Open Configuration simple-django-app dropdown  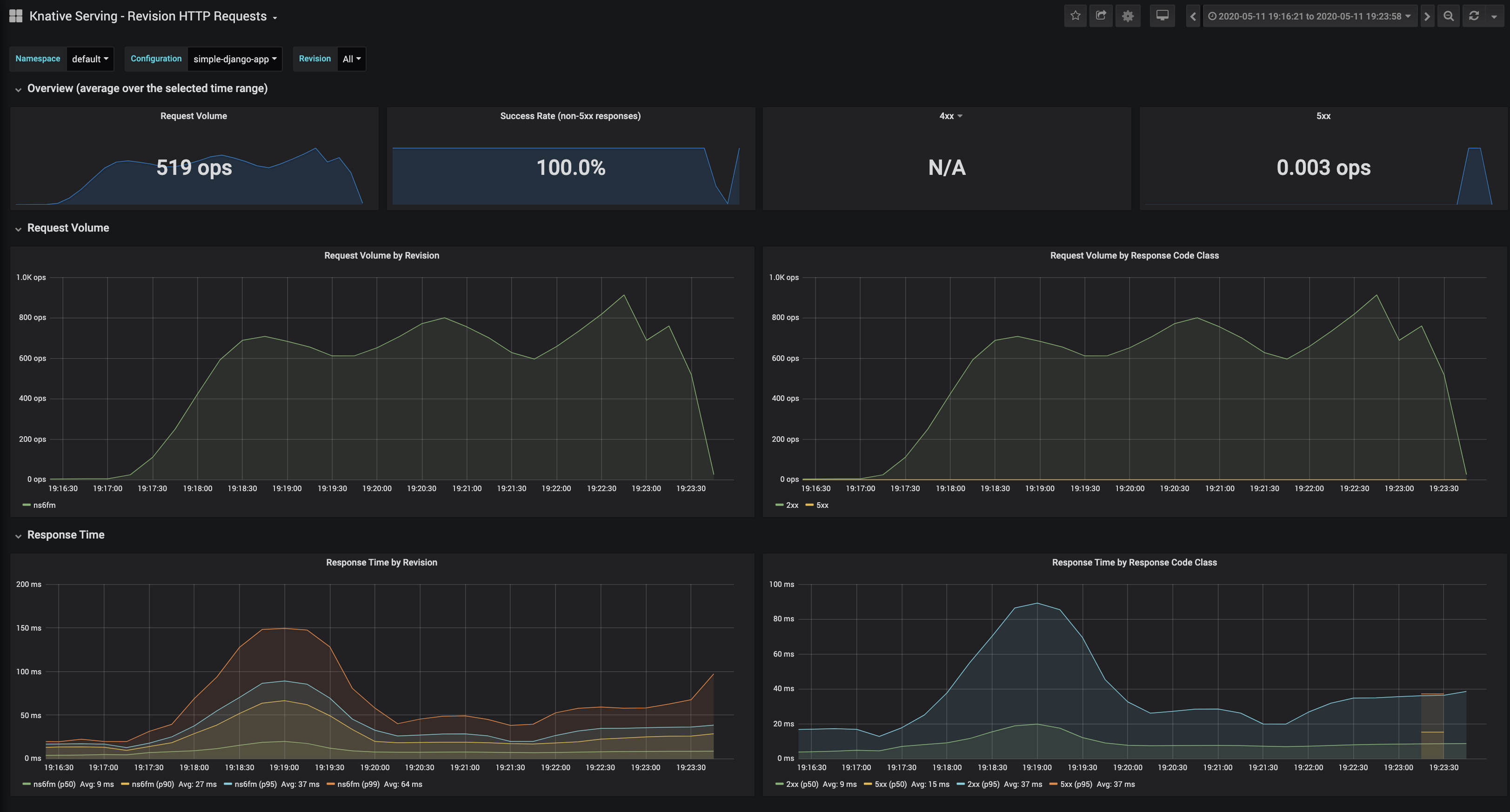point(234,59)
